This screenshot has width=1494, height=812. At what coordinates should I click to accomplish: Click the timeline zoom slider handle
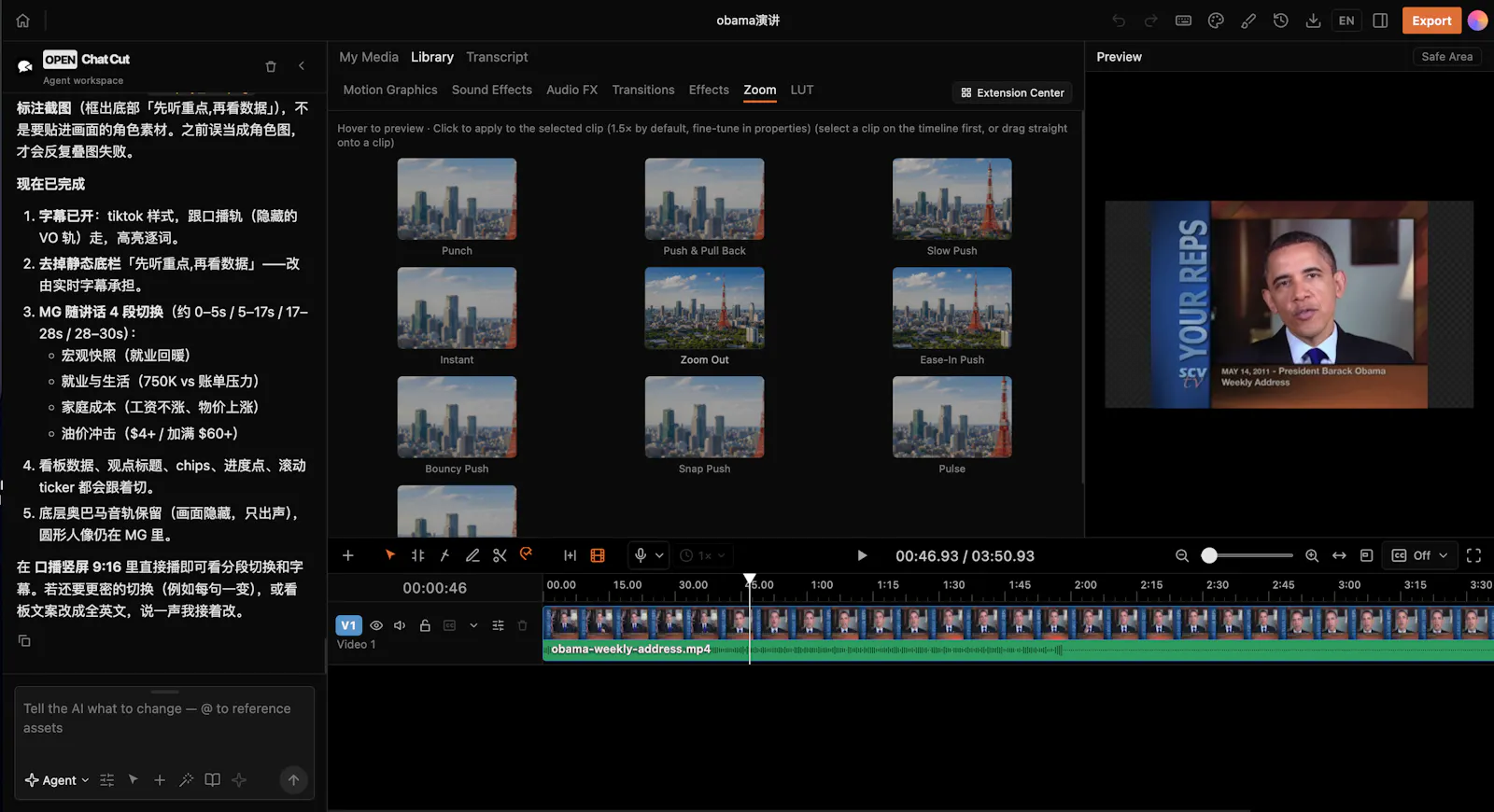point(1209,555)
